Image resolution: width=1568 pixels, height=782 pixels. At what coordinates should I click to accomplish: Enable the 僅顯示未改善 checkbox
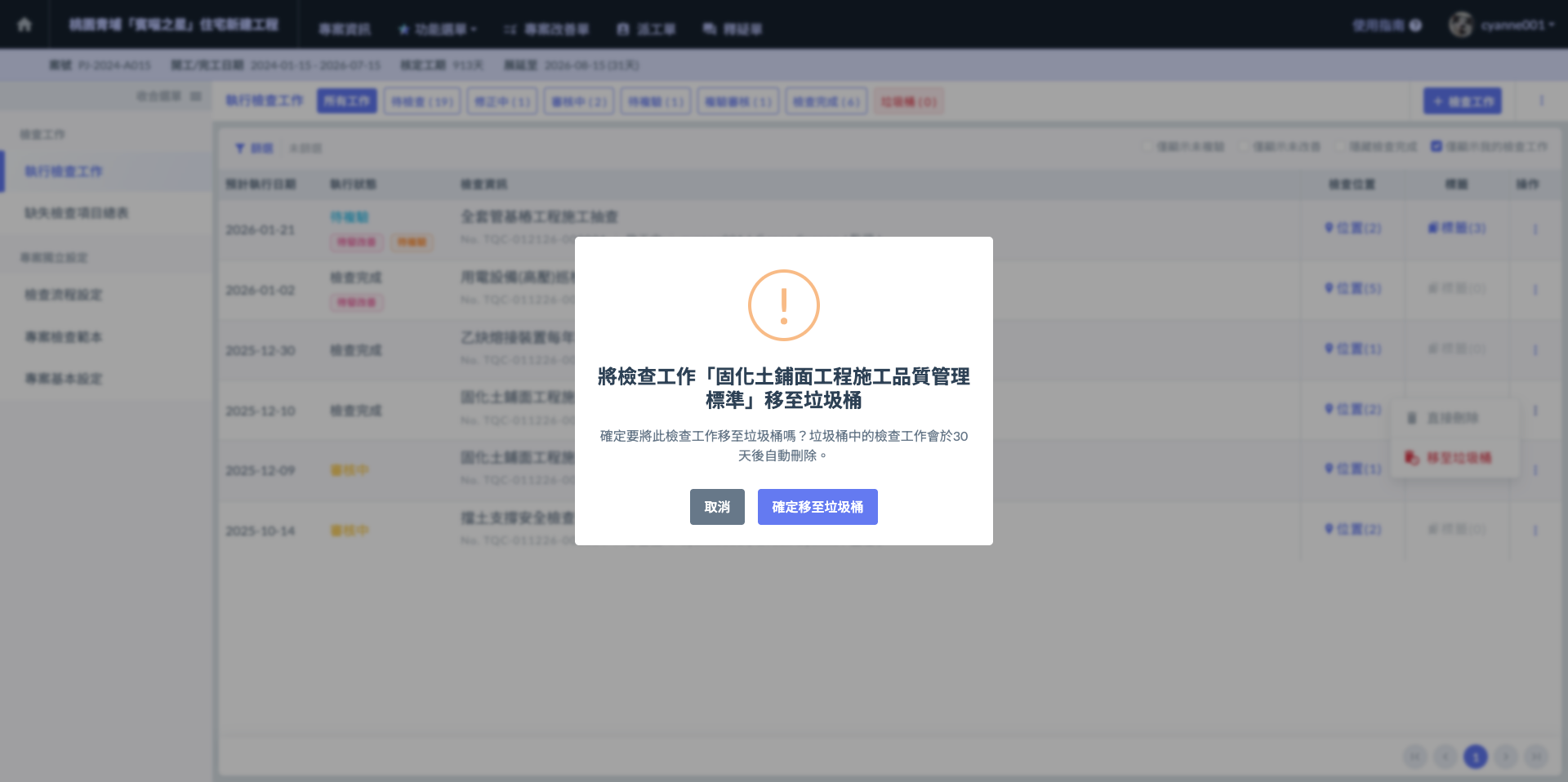tap(1244, 146)
